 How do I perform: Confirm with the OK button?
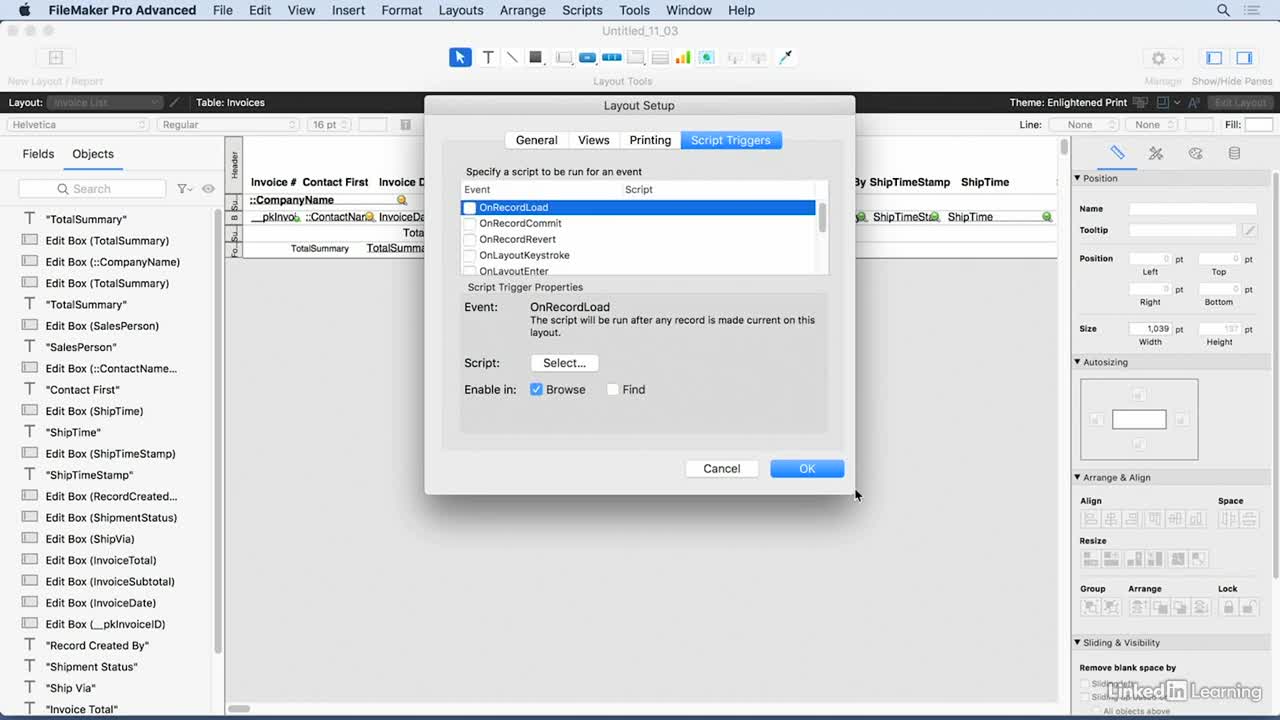coord(807,468)
